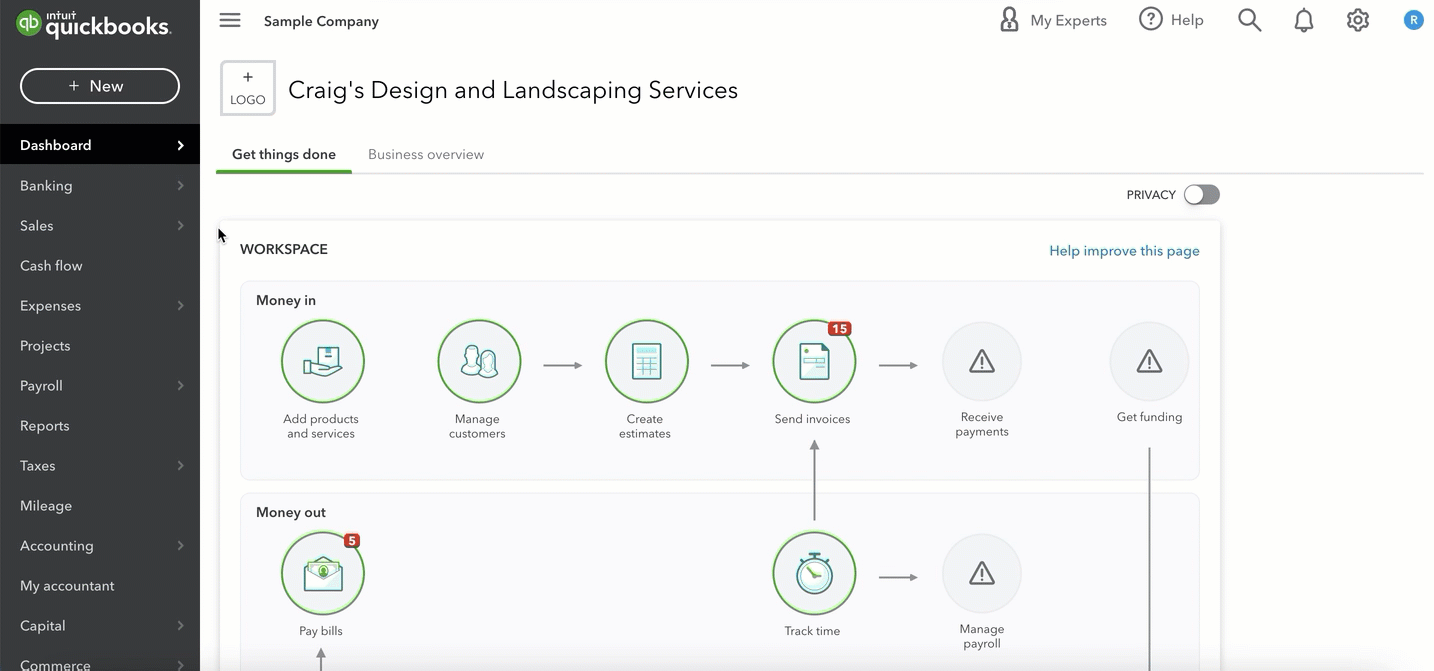Click the QuickBooks logo
Screen dimensions: 1434x671
pyautogui.click(x=93, y=24)
